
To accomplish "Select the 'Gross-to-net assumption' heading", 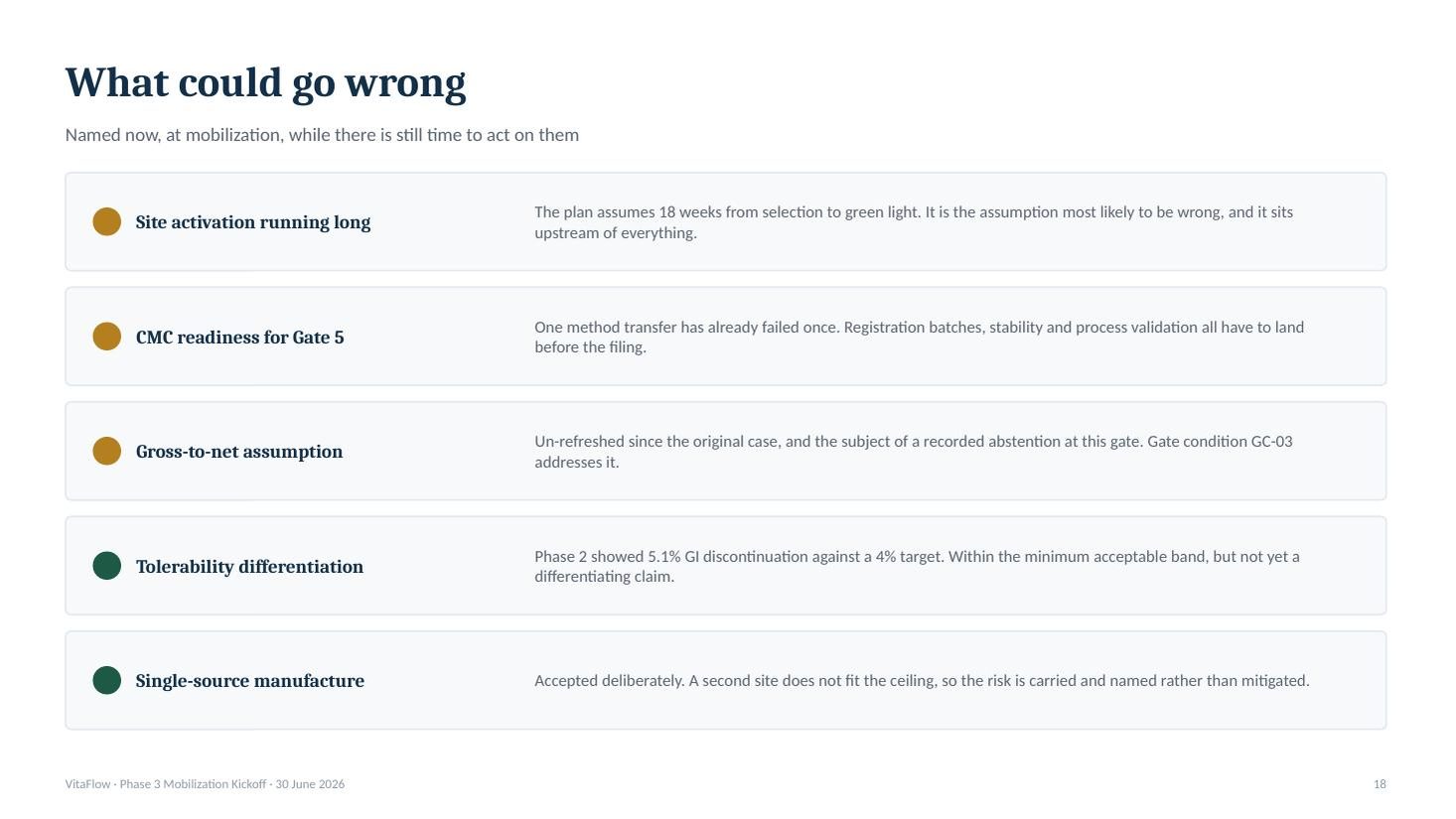I will tap(239, 452).
